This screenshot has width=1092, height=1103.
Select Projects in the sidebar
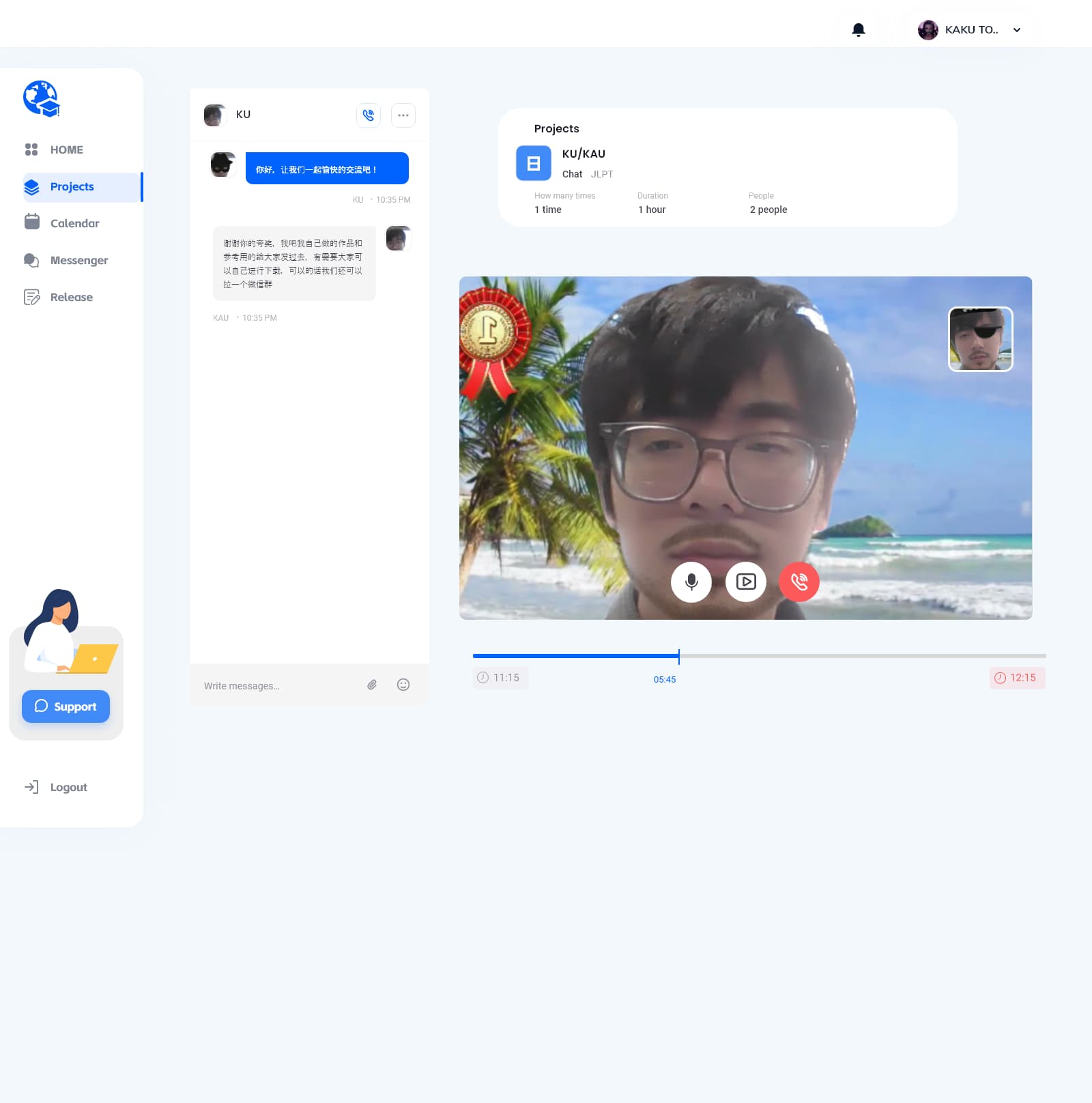[x=72, y=187]
